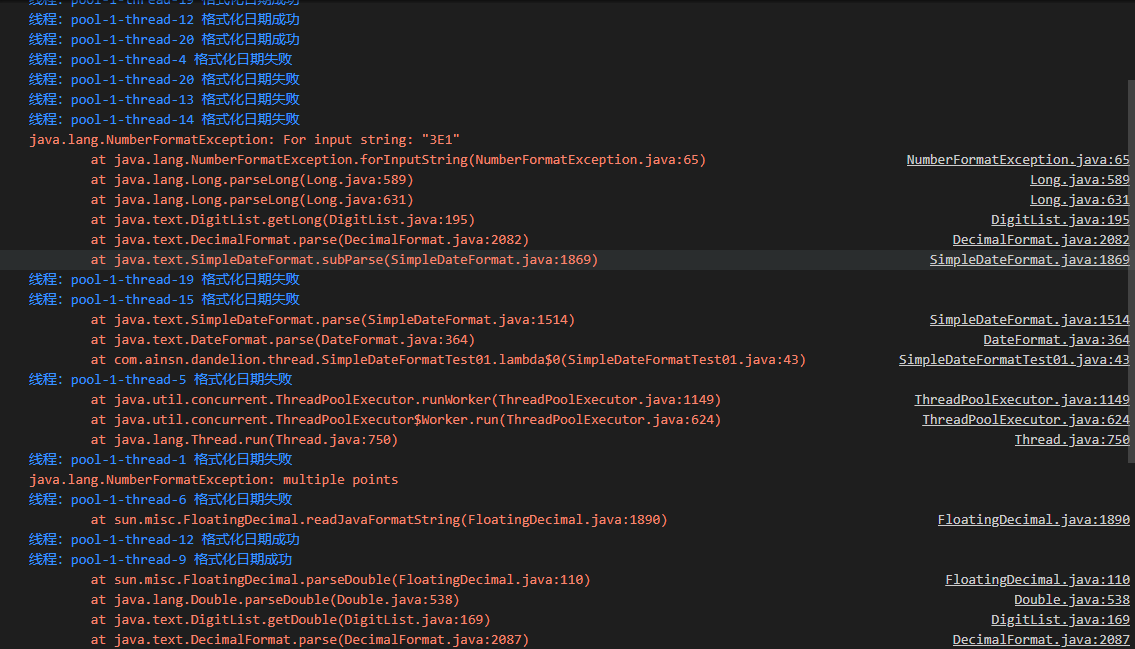This screenshot has width=1135, height=649.
Task: Open the right-side DecimalFormat.java:2087 source link
Action: [x=1040, y=640]
